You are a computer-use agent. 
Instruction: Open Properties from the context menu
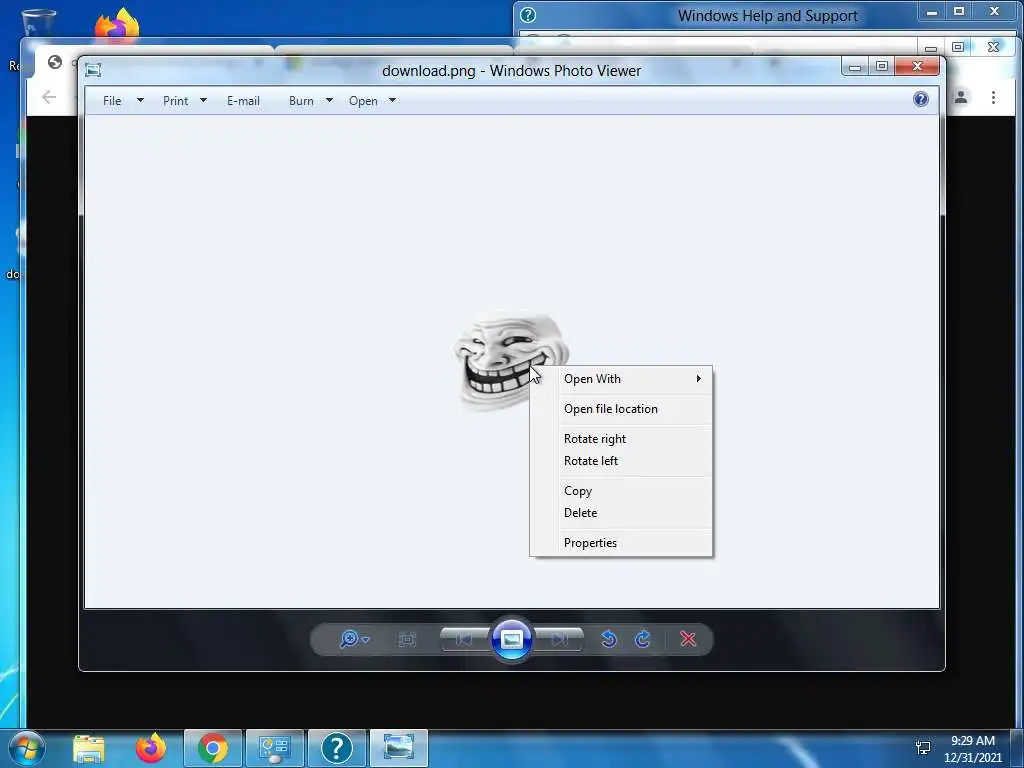pyautogui.click(x=621, y=543)
